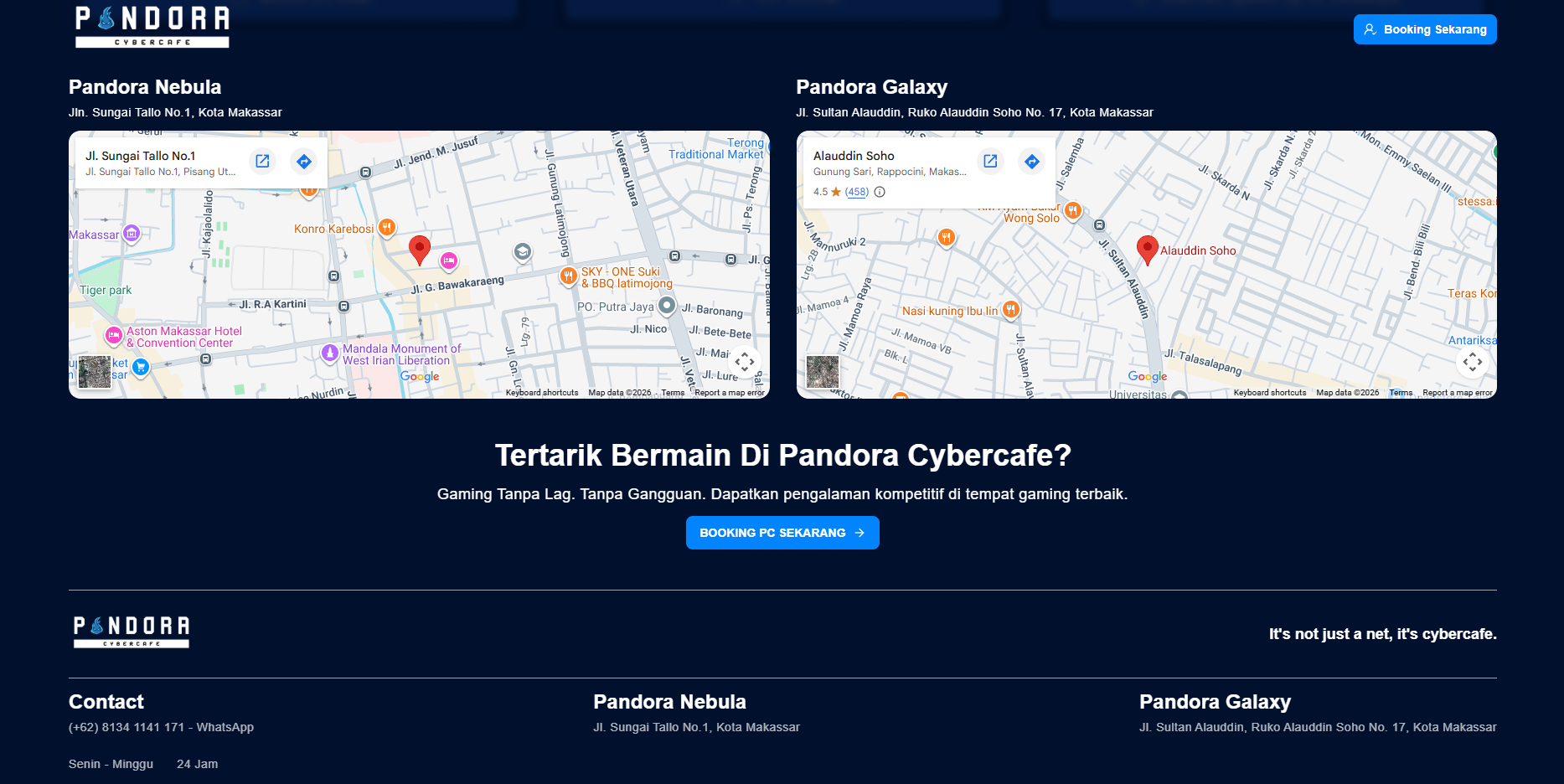Click the WhatsApp contact number text
The image size is (1564, 784).
pyautogui.click(x=161, y=727)
